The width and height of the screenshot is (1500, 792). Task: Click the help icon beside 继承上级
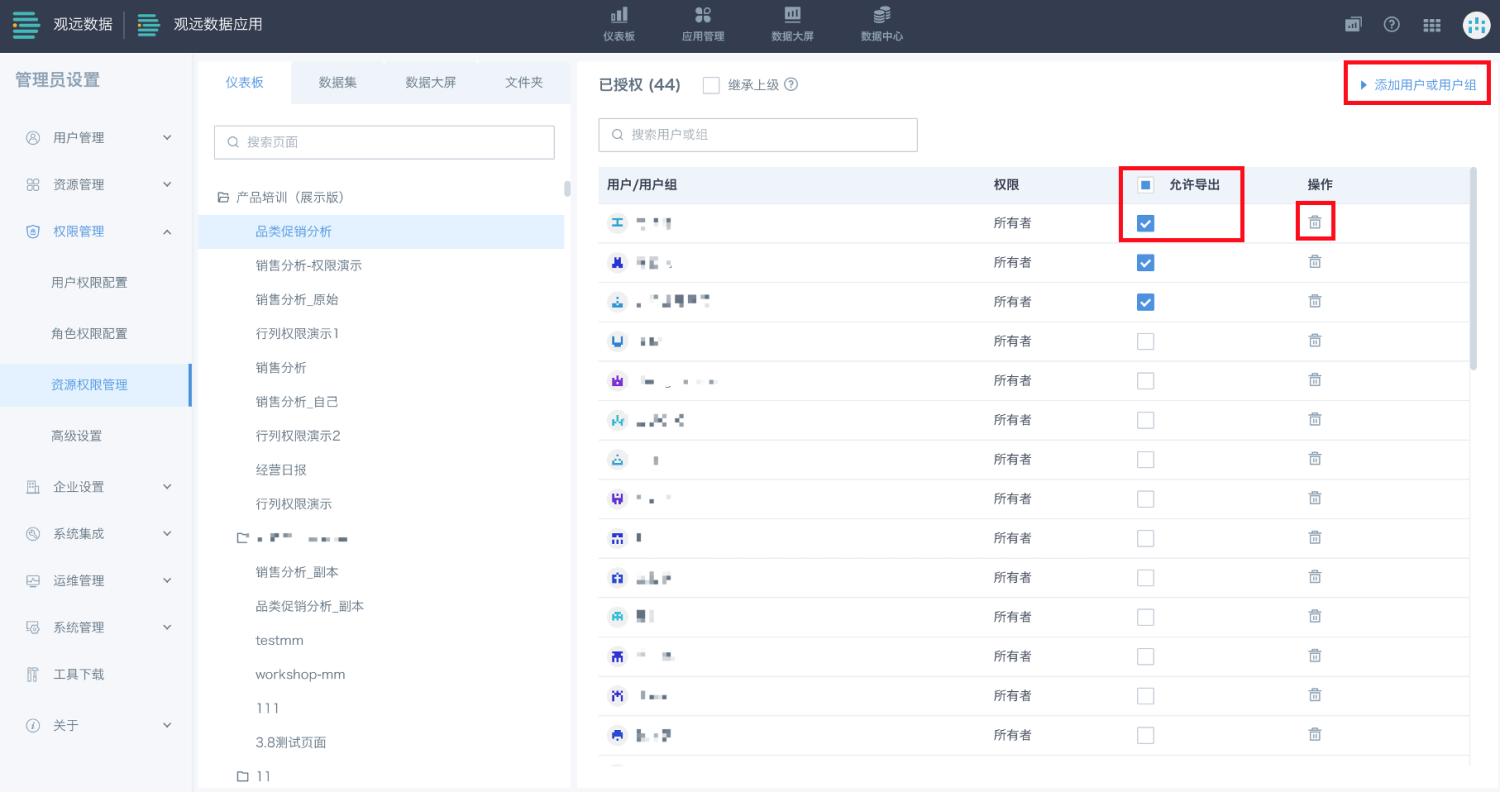coord(791,85)
